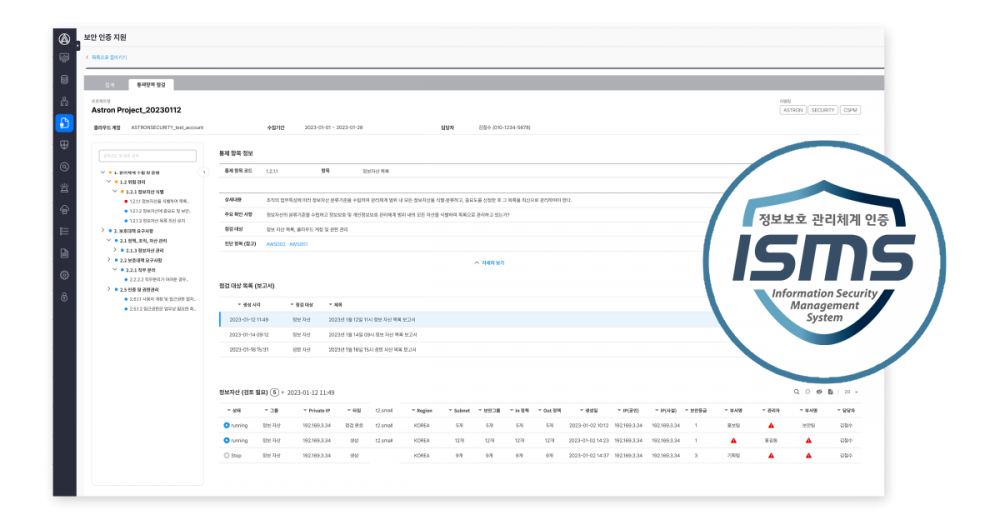Expand tree node 2.2
The height and width of the screenshot is (525, 1000).
(x=108, y=260)
